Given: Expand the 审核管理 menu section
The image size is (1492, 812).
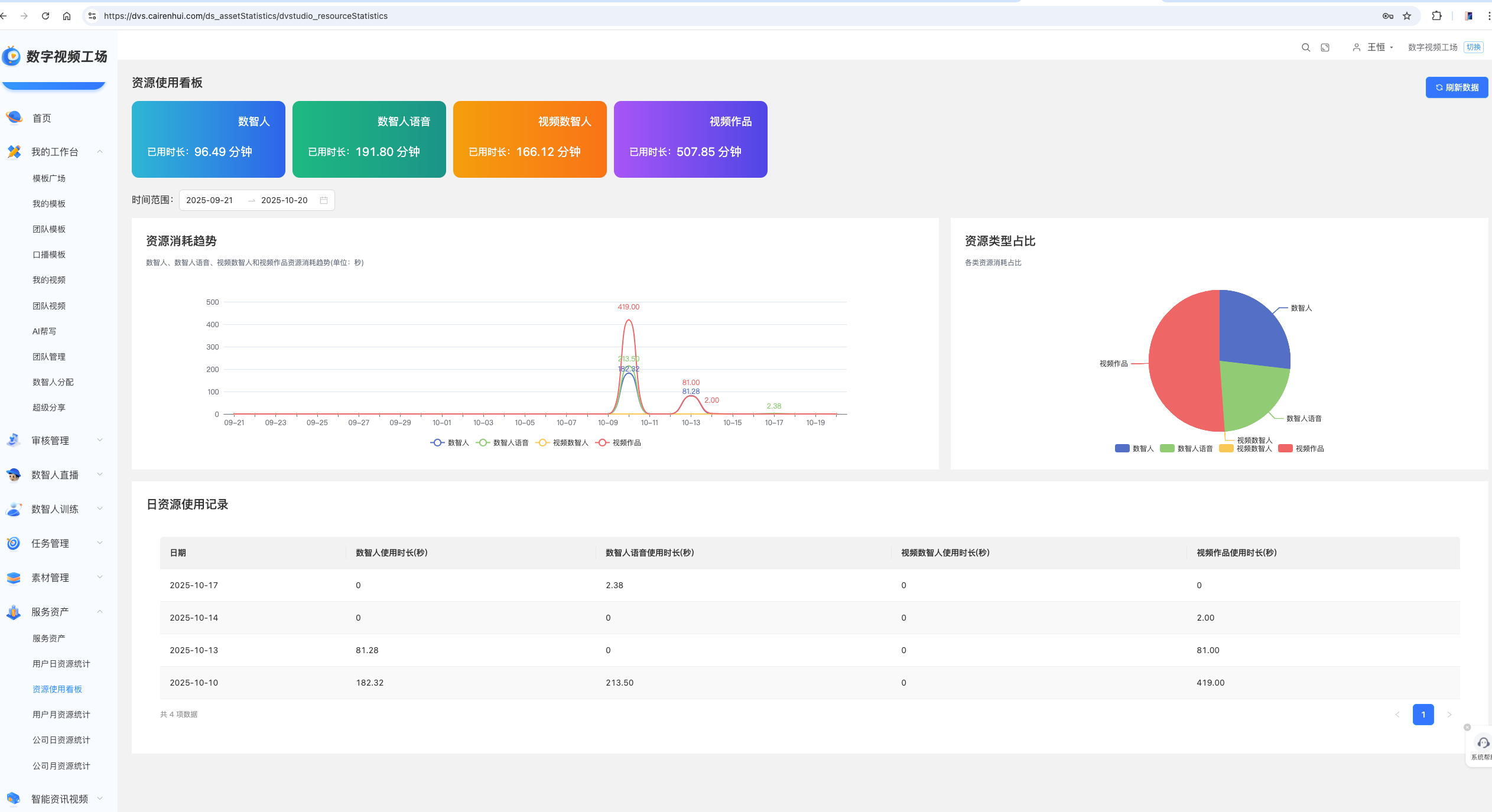Looking at the screenshot, I should click(100, 440).
